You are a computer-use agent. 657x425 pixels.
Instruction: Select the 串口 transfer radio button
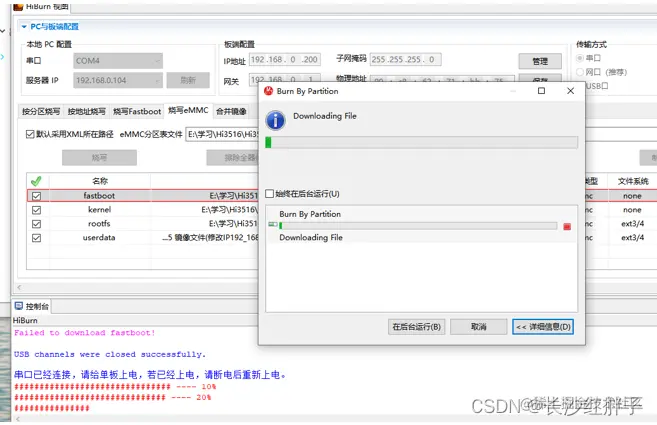pyautogui.click(x=580, y=58)
